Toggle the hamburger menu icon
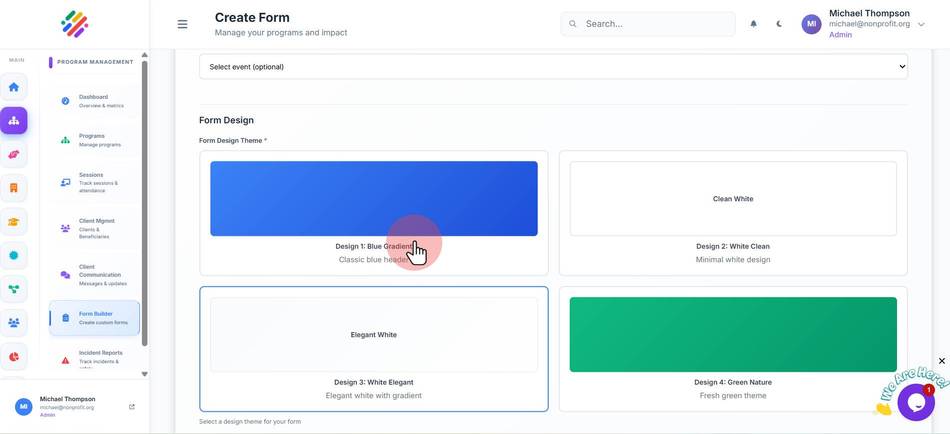Viewport: 950px width, 434px height. (182, 24)
